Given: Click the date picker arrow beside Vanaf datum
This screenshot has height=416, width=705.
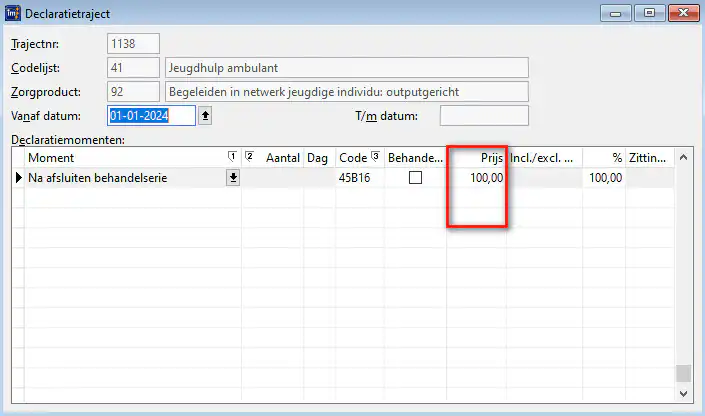Looking at the screenshot, I should point(206,116).
